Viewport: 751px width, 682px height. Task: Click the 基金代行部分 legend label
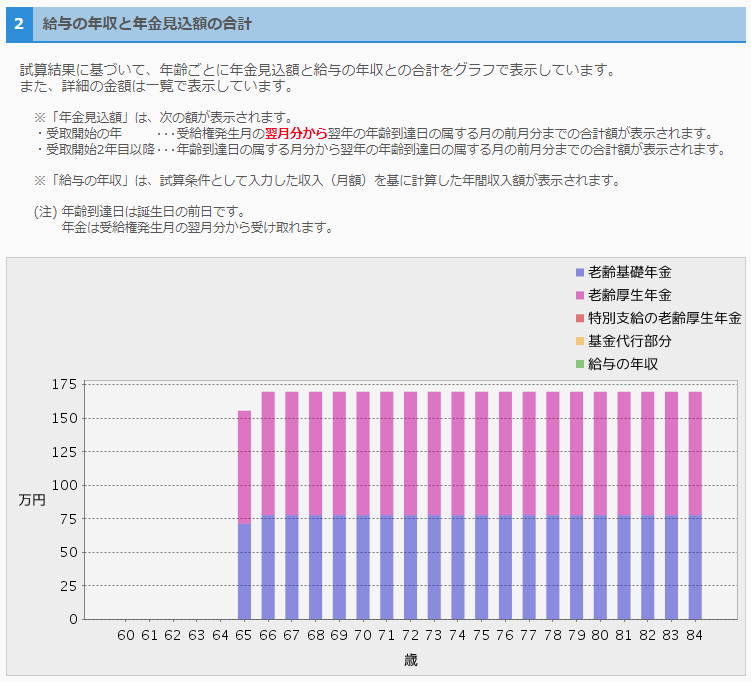pyautogui.click(x=629, y=341)
